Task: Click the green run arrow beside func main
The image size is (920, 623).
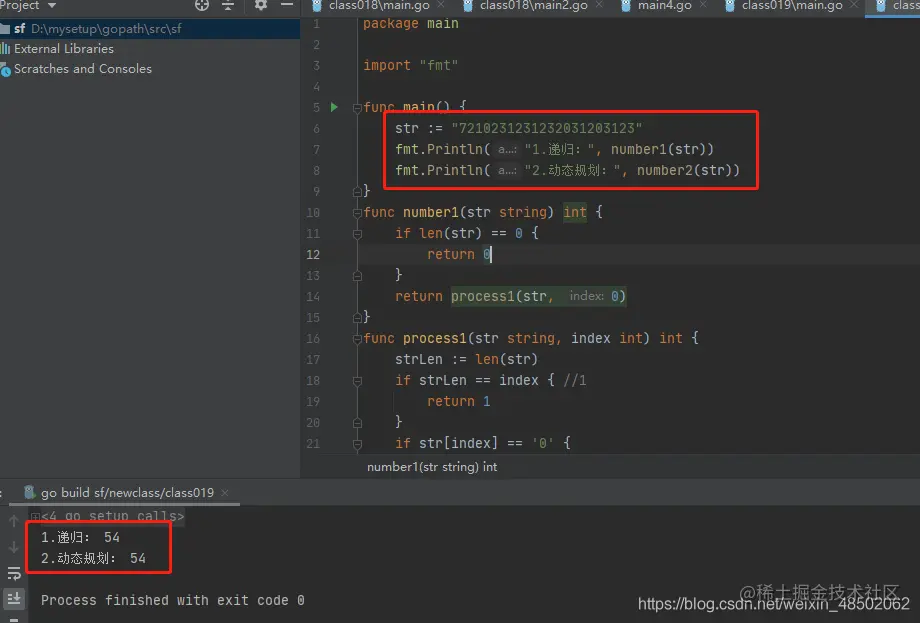Action: (x=334, y=107)
